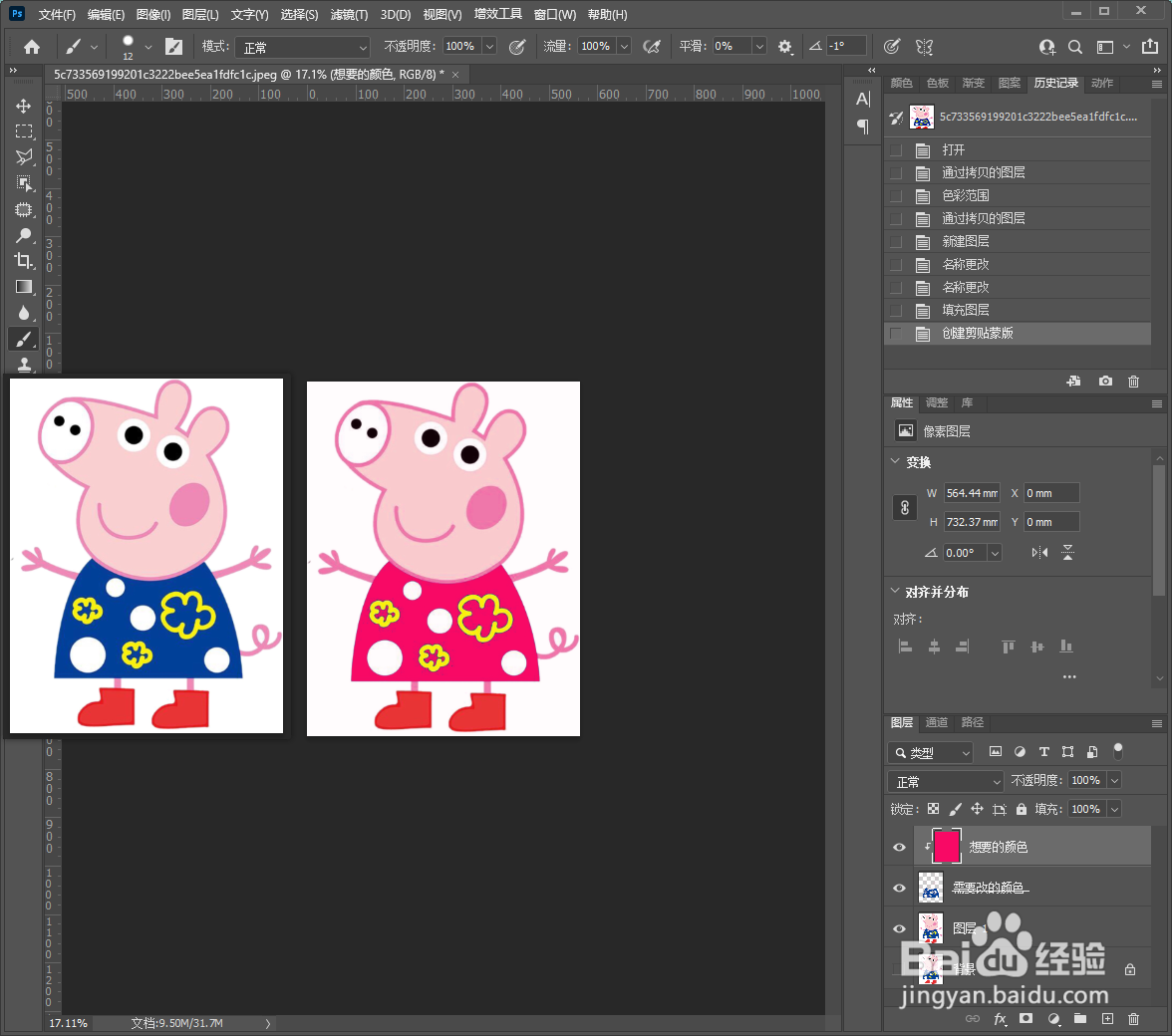This screenshot has height=1036, width=1172.
Task: Collapse the 对齐并分布 section
Action: click(x=895, y=592)
